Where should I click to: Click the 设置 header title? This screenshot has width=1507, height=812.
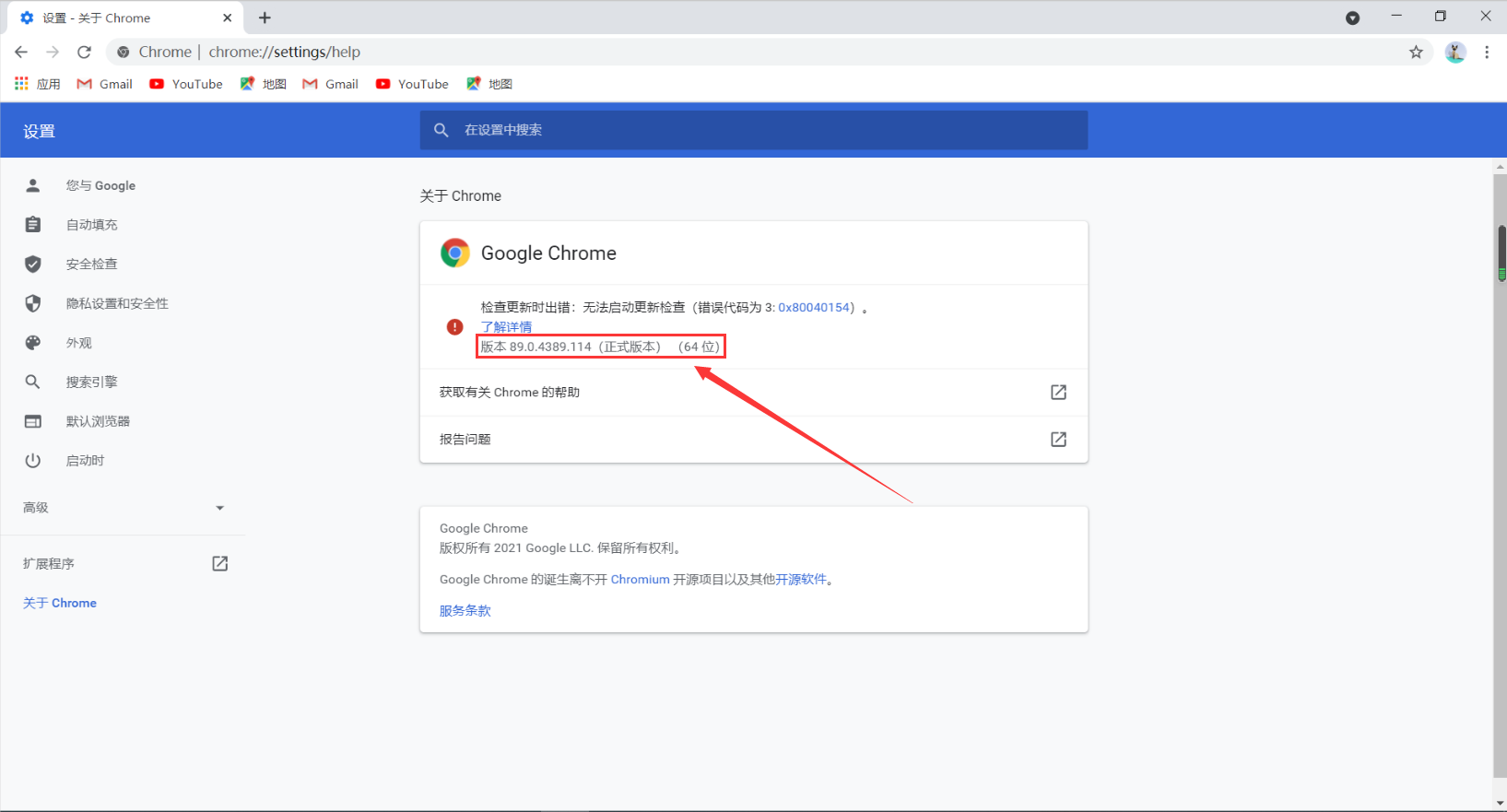[39, 132]
